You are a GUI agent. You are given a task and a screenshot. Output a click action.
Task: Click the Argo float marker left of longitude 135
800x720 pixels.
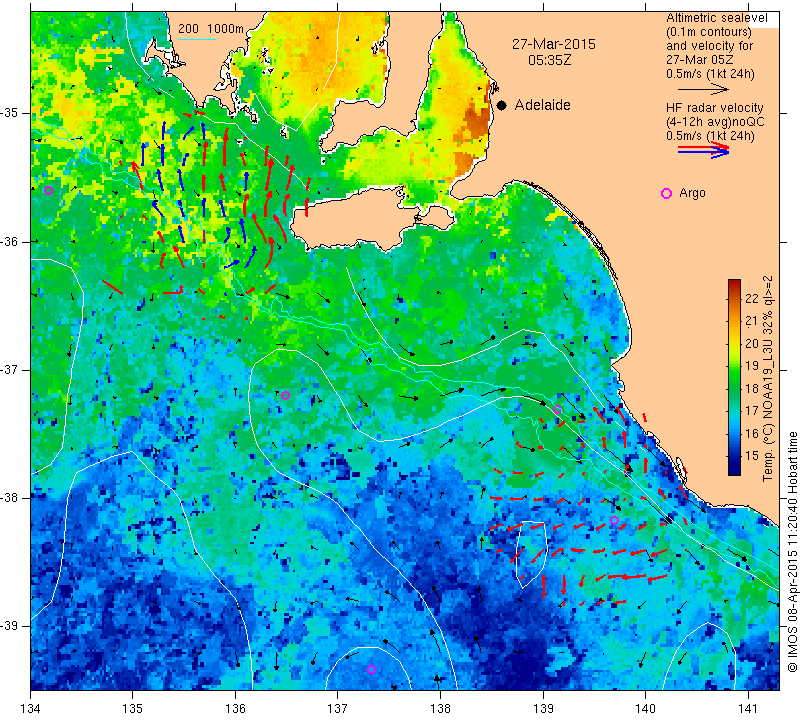point(48,190)
